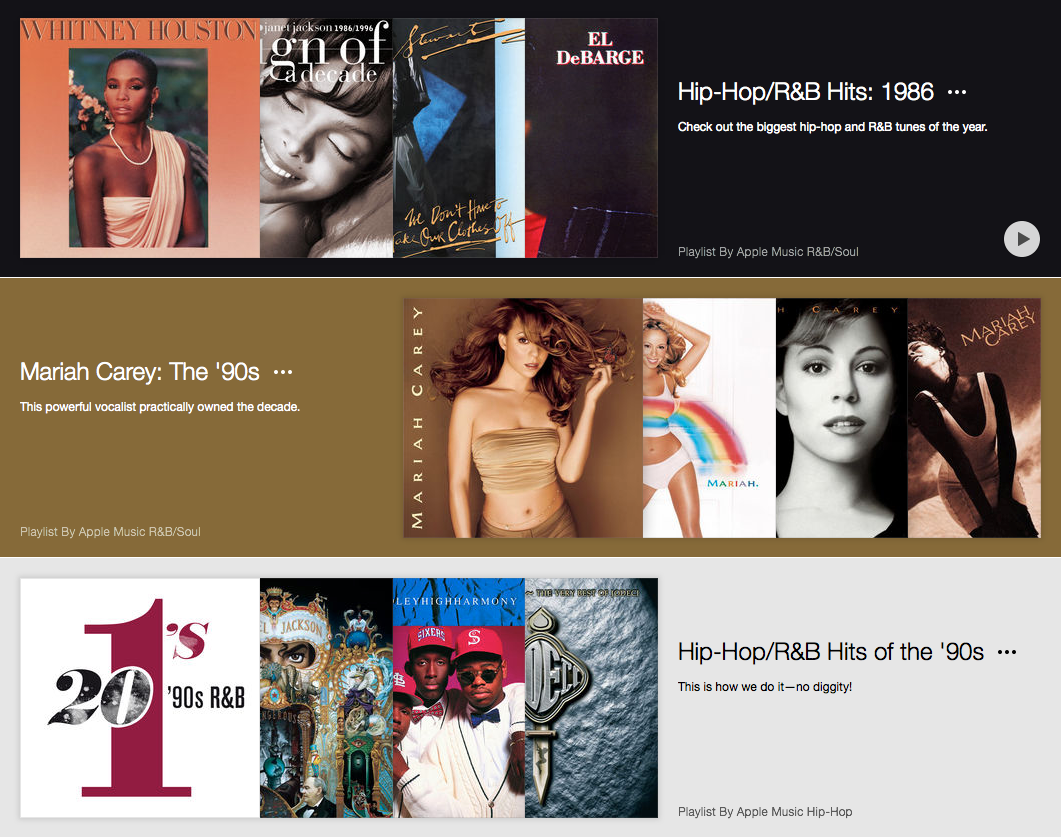
Task: Open the Whitney Houston album cover
Action: (140, 138)
